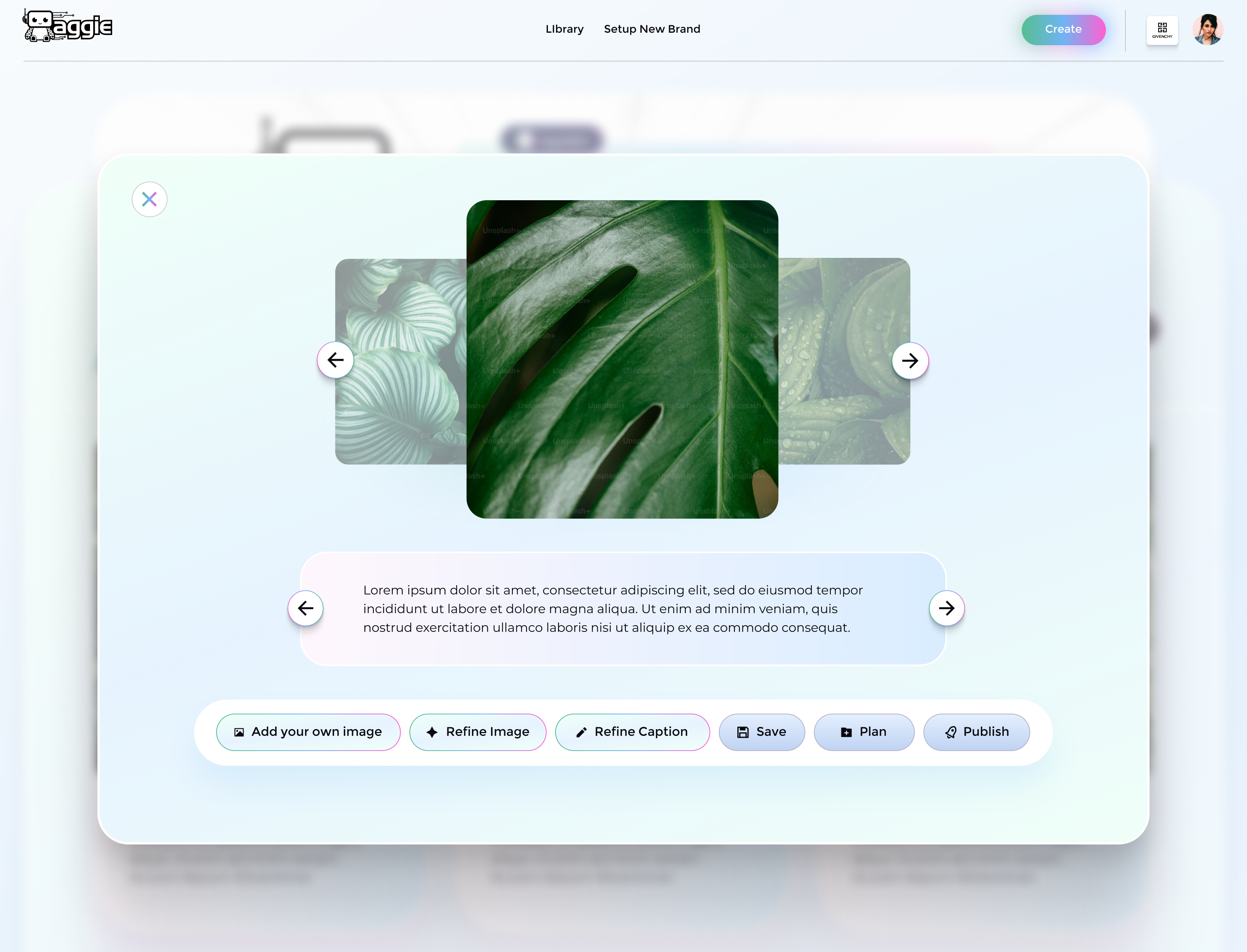Go to previous caption arrow
The height and width of the screenshot is (952, 1247).
(306, 608)
